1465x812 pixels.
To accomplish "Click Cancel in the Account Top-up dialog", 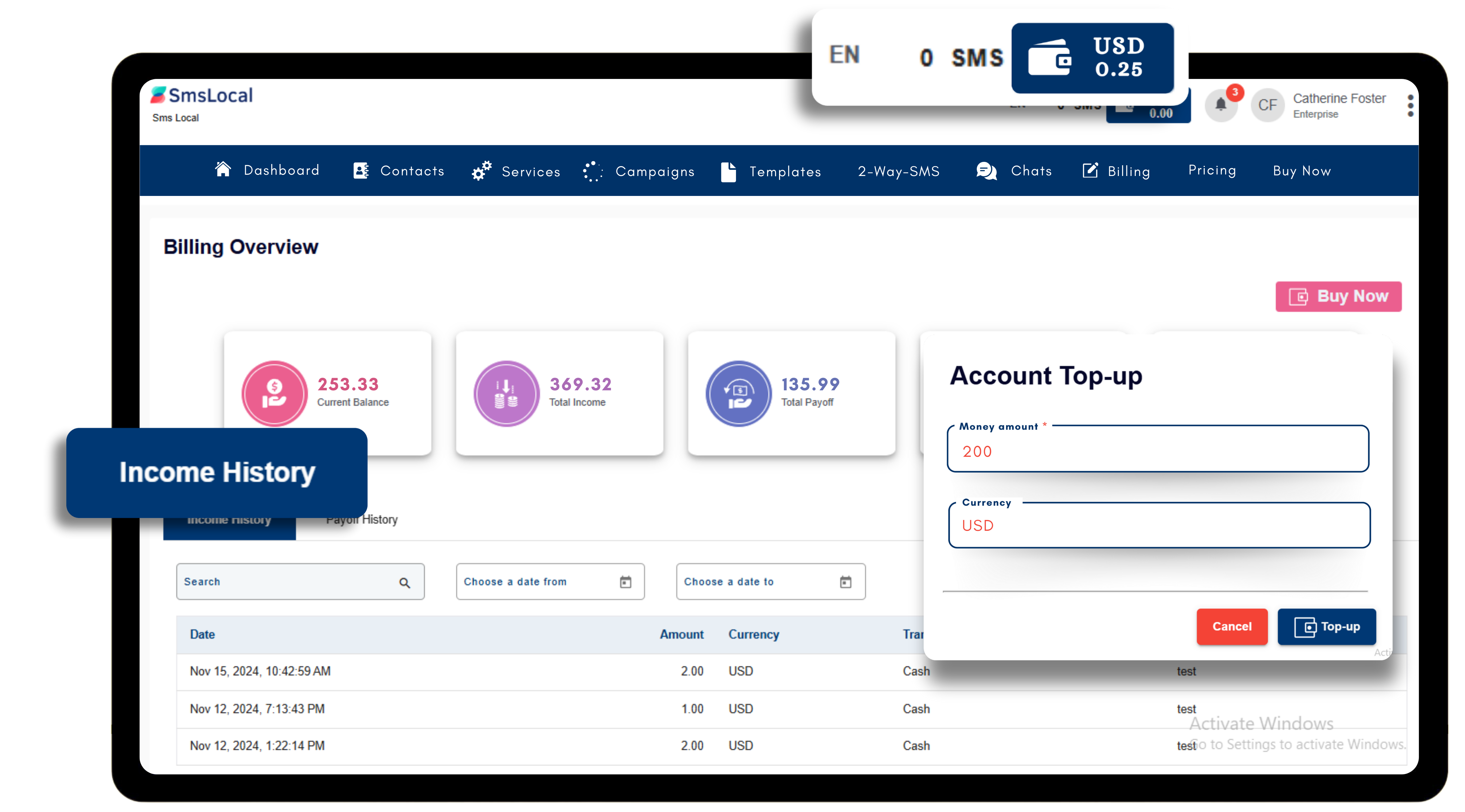I will (x=1232, y=627).
